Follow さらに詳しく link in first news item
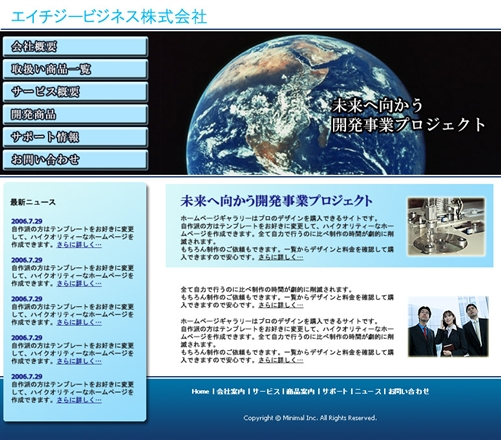 79,245
